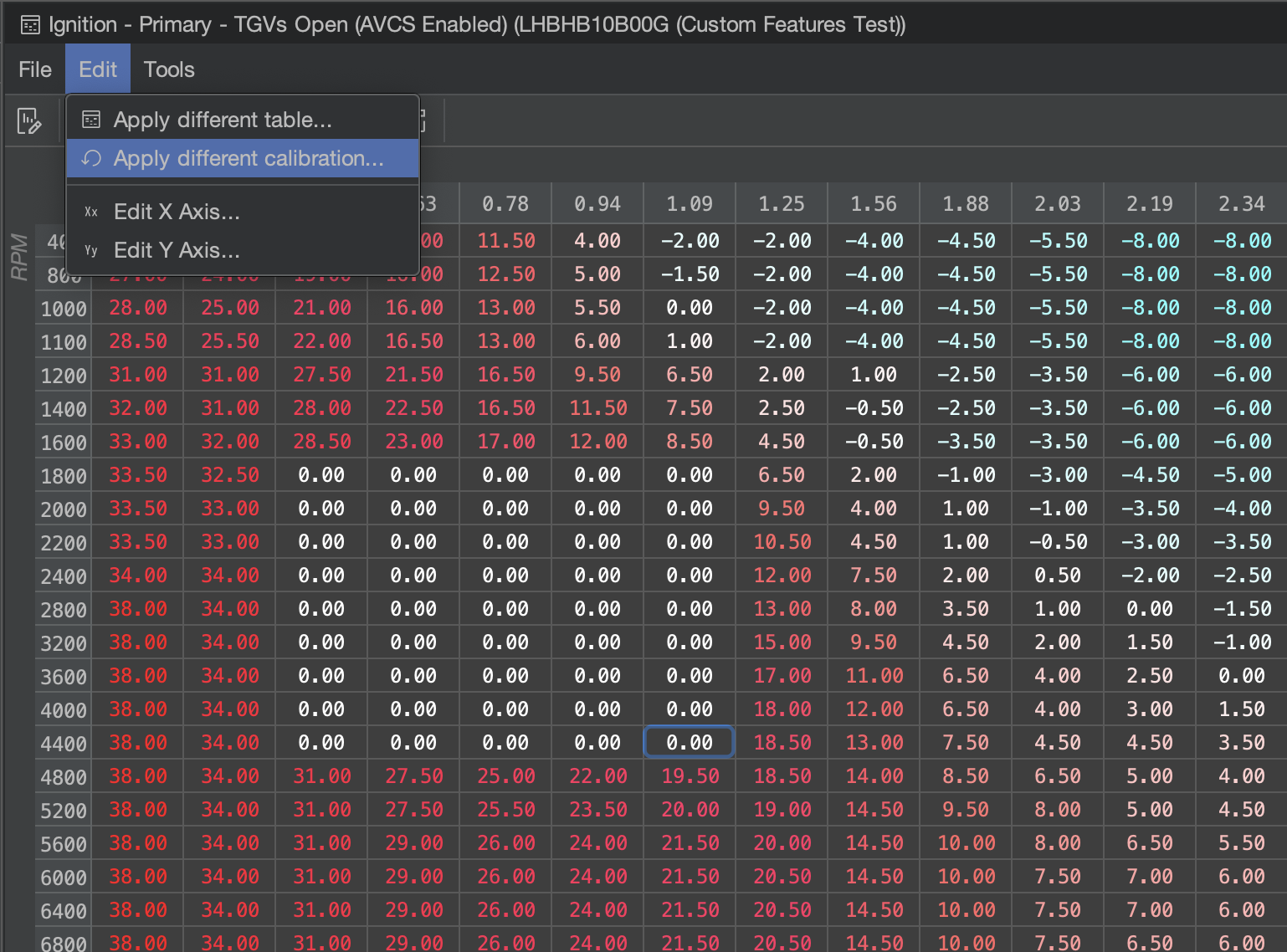Click the highlighted 0.00 cell in row 4400

(x=690, y=742)
